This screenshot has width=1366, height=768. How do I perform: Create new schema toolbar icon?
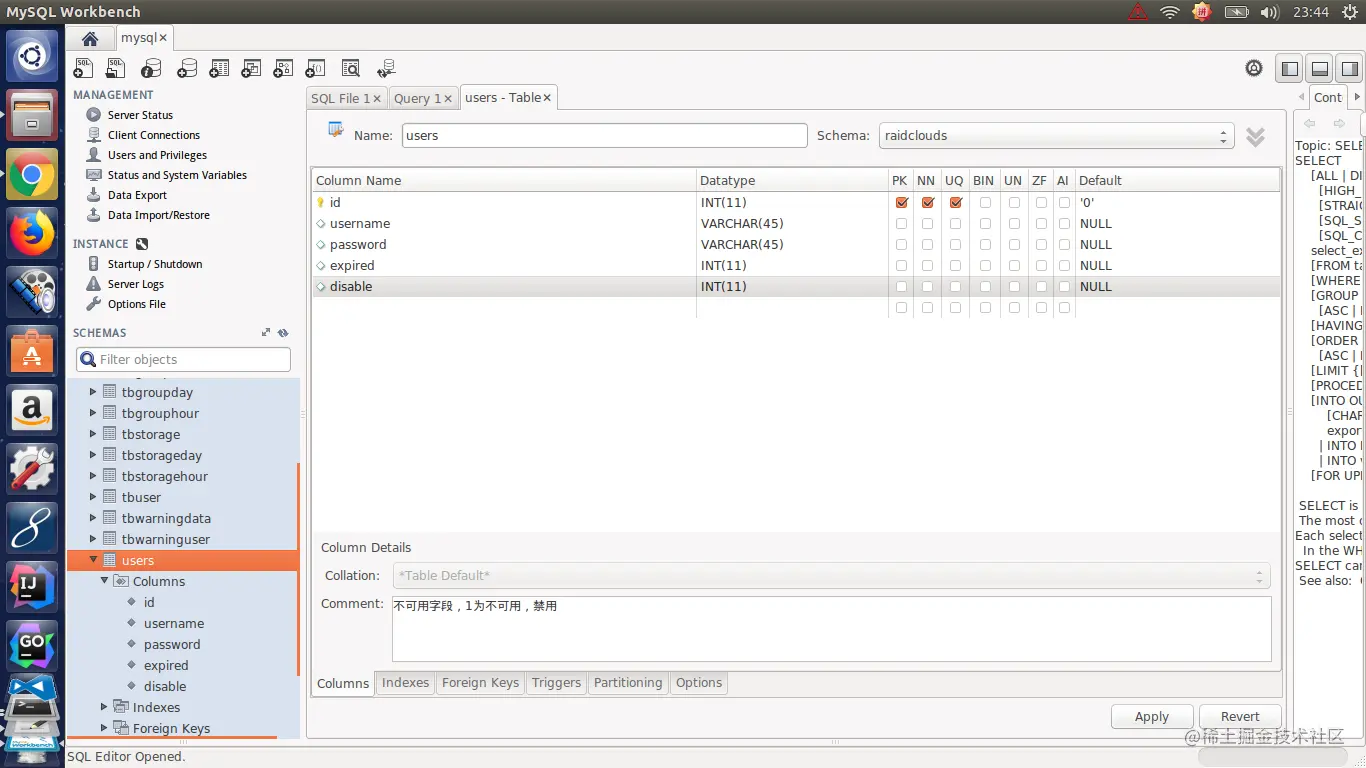click(x=186, y=68)
